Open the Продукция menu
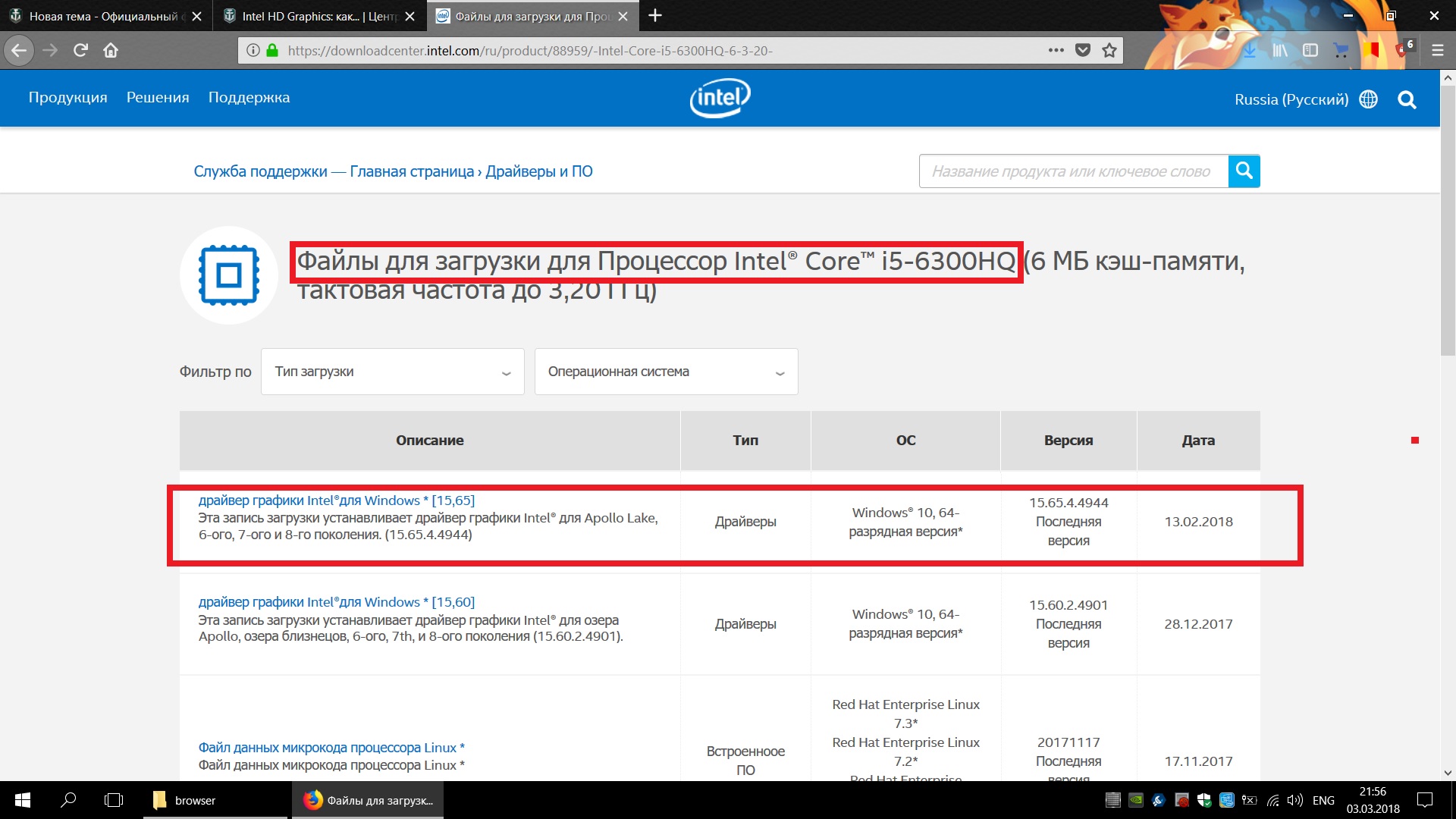This screenshot has width=1456, height=819. click(67, 98)
